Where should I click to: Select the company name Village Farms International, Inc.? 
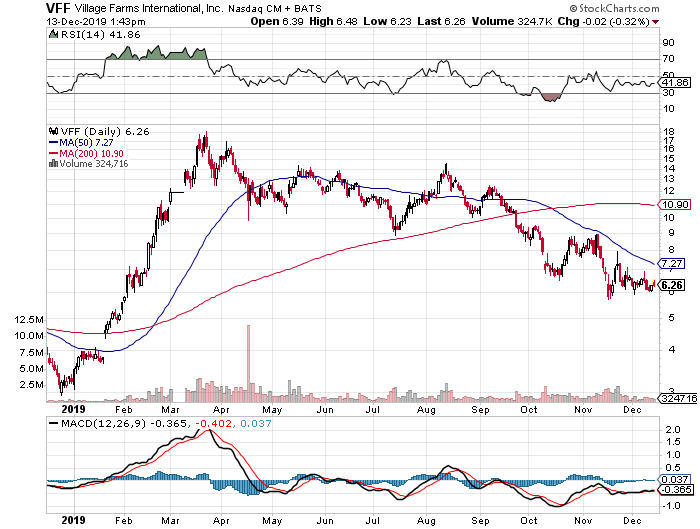[149, 8]
